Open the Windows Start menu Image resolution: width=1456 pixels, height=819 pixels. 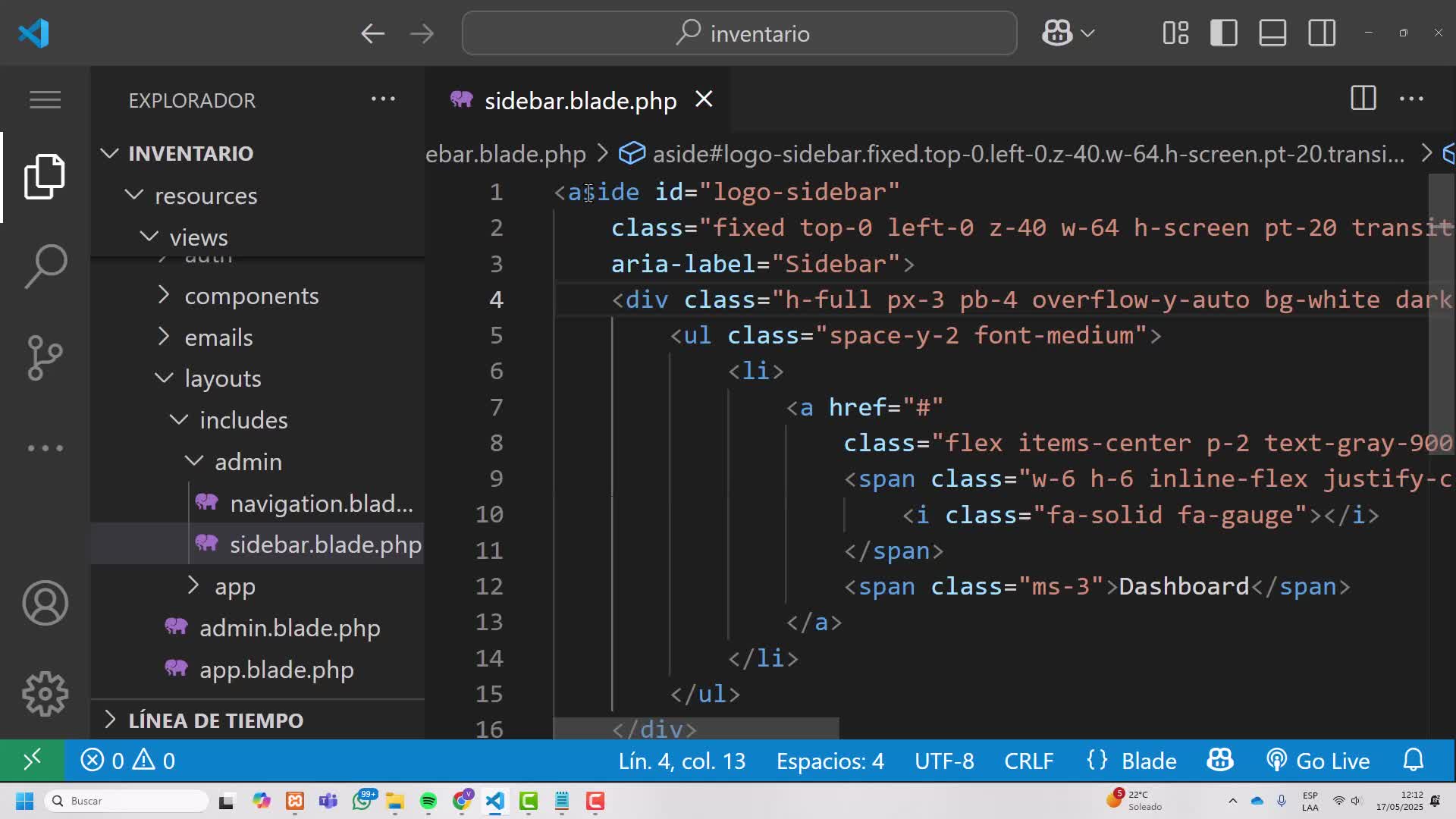coord(24,801)
